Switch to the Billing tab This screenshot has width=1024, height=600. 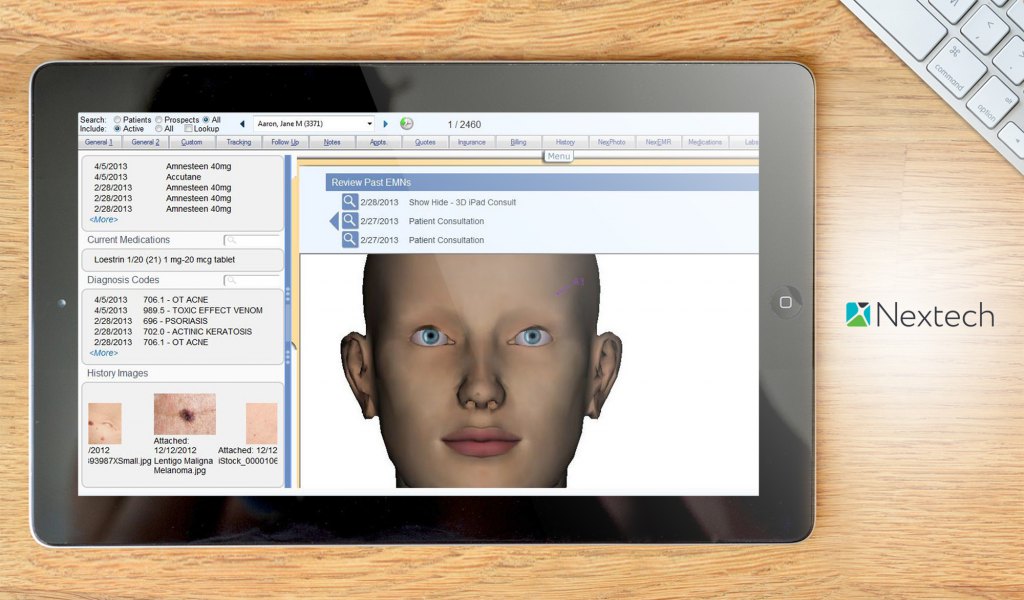tap(518, 142)
